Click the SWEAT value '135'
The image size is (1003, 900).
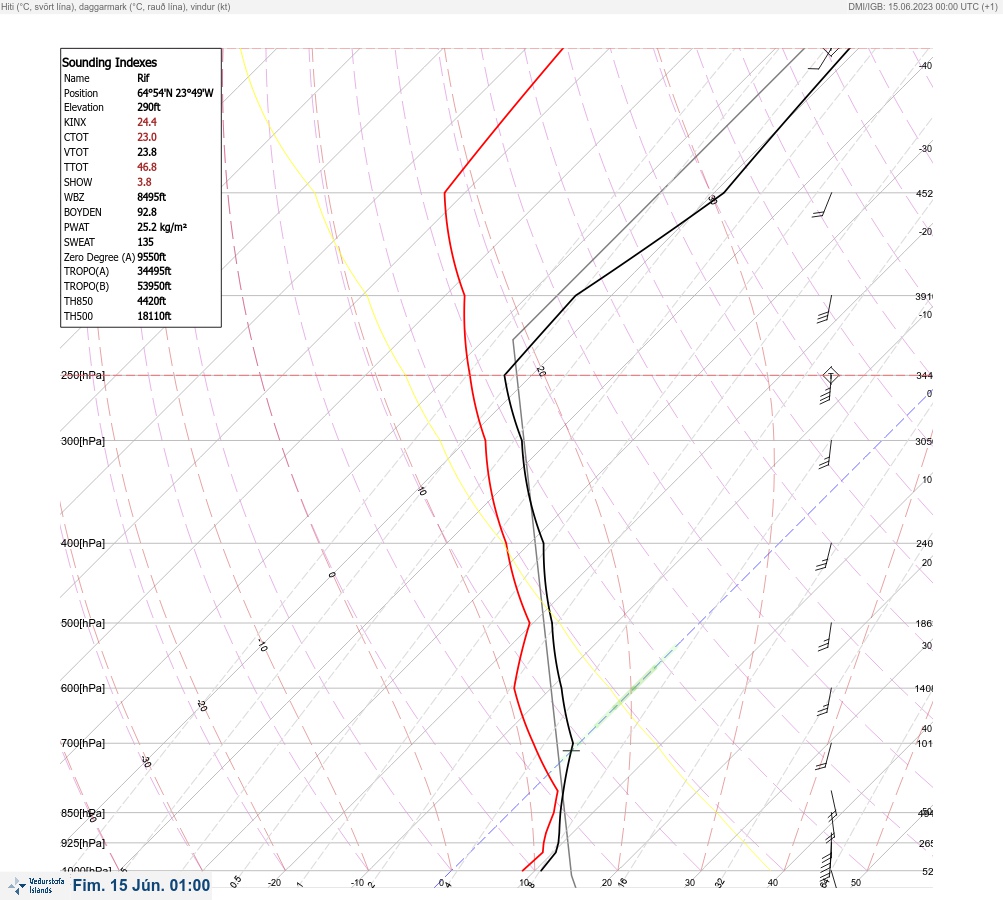pos(145,242)
